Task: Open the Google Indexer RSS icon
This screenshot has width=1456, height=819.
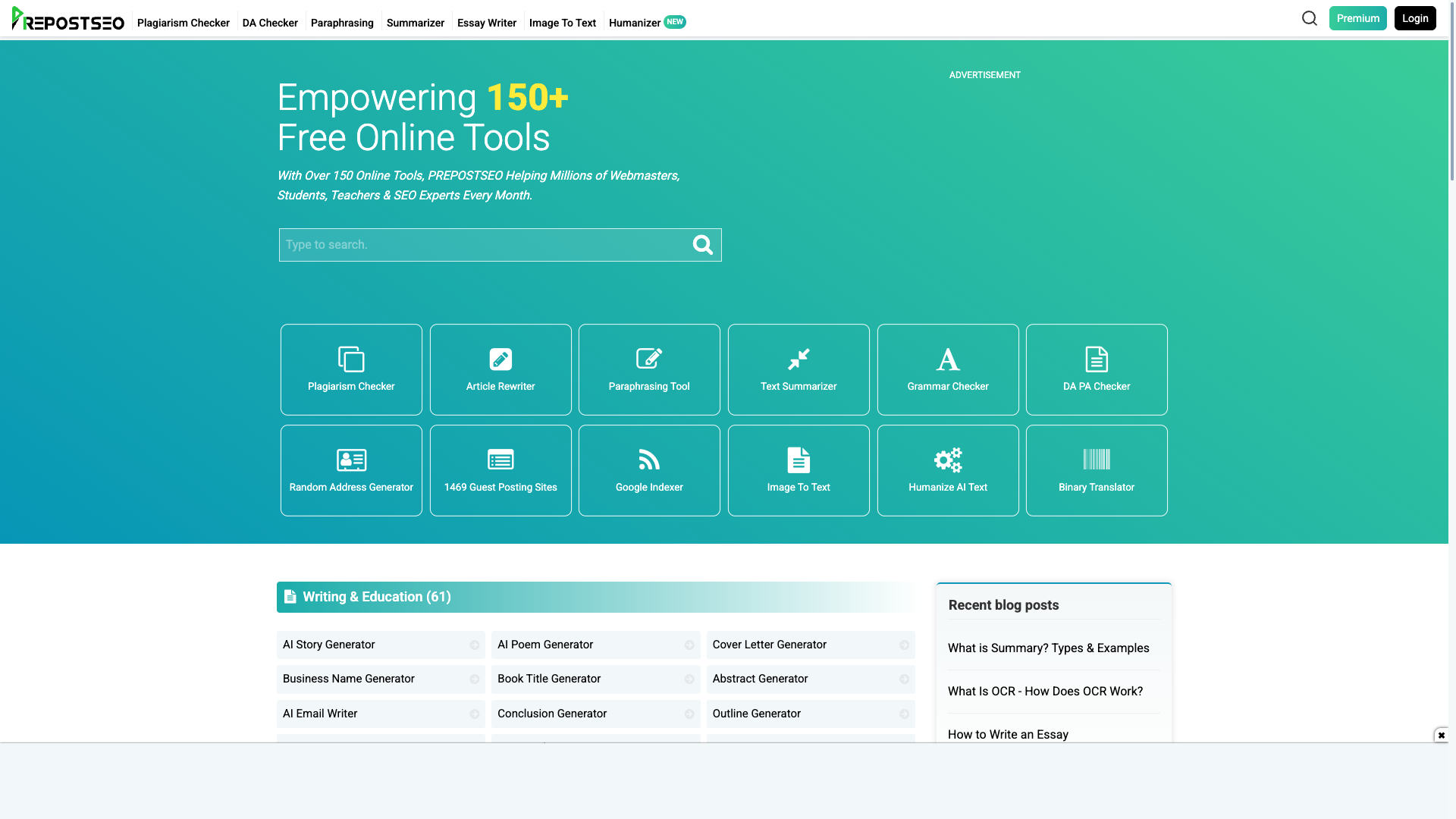Action: click(649, 460)
